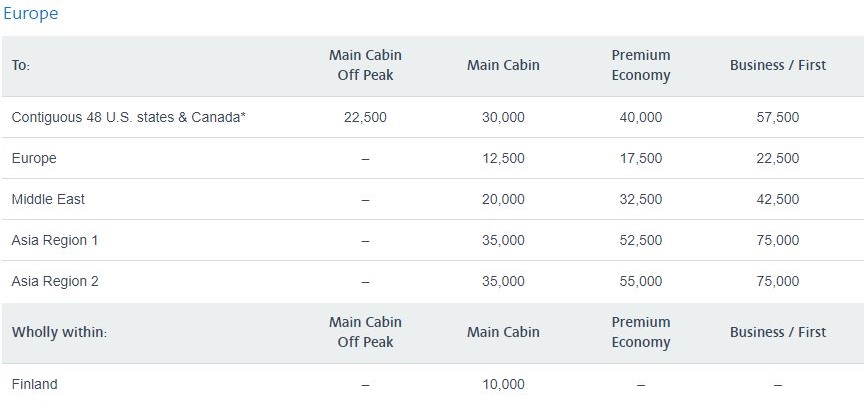Click the 40,000 Premium Economy value
864x402 pixels.
click(x=641, y=117)
